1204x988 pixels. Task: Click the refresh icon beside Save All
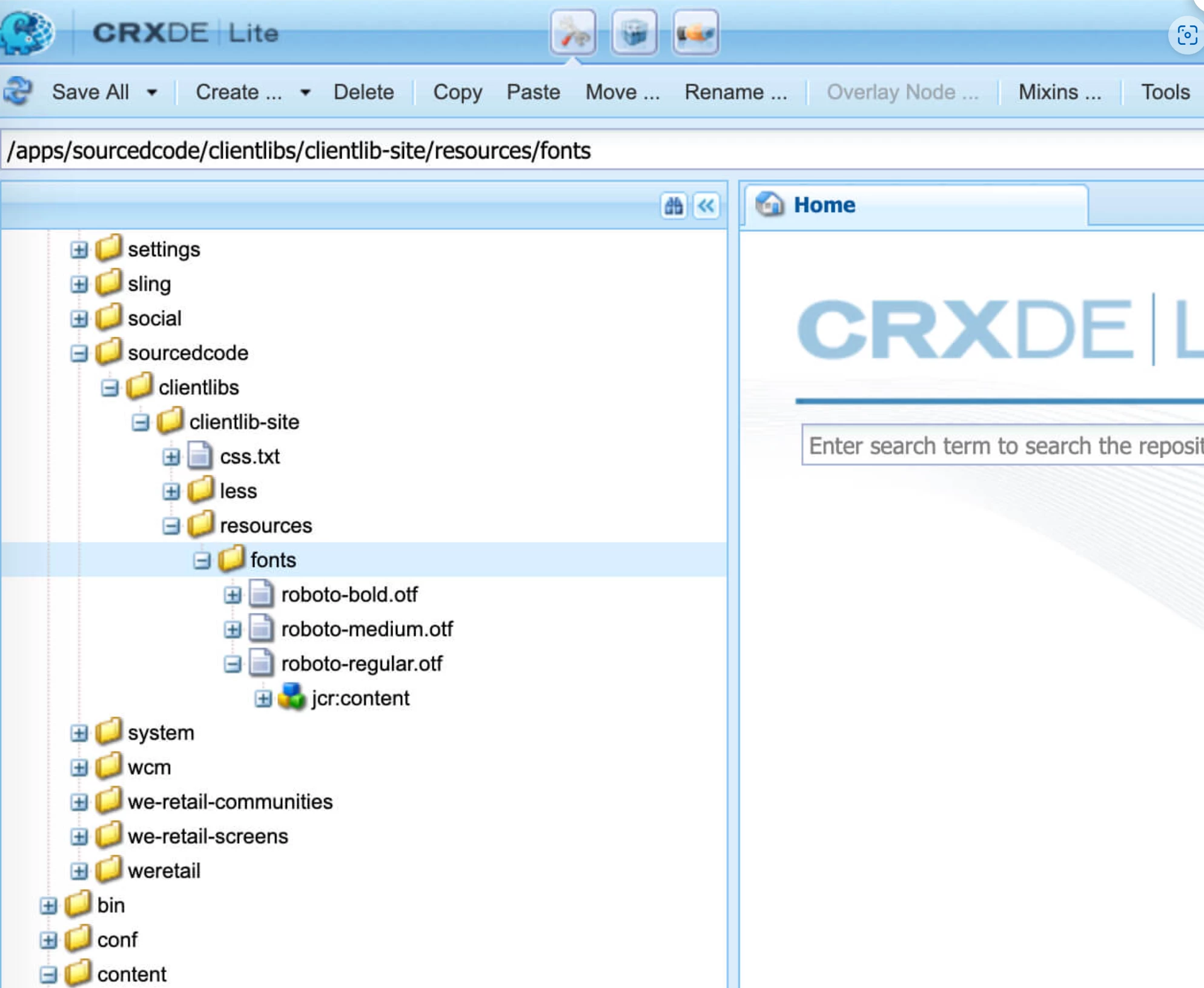tap(18, 92)
